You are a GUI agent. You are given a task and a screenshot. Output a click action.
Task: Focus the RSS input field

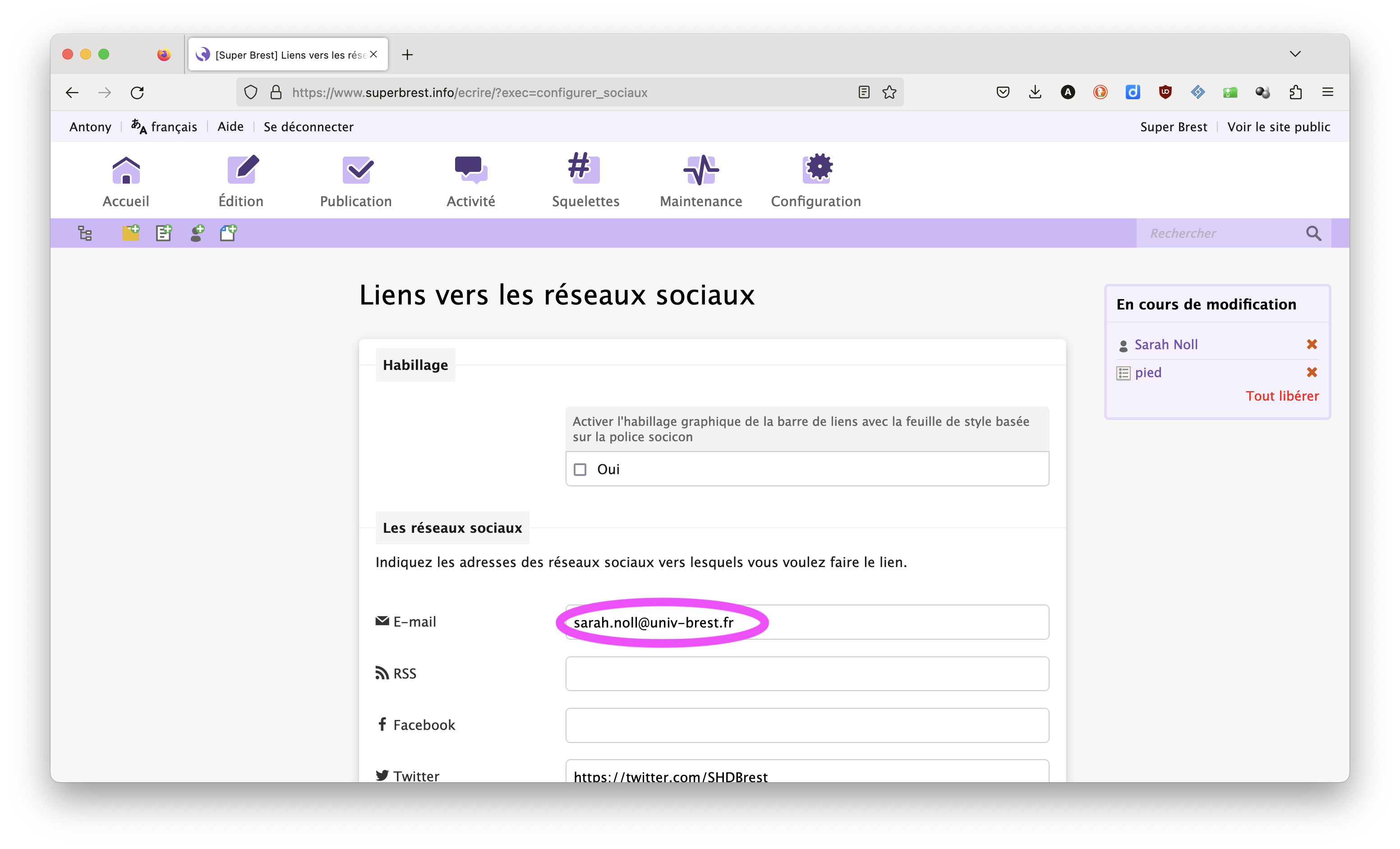tap(807, 674)
